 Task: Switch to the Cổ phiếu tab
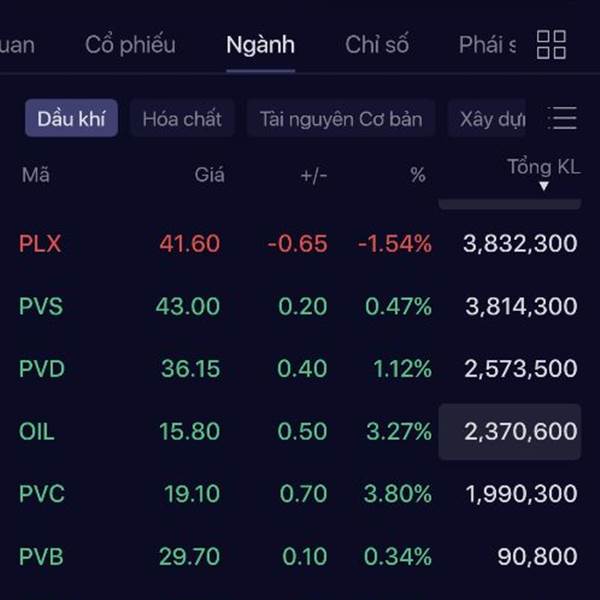(x=130, y=45)
